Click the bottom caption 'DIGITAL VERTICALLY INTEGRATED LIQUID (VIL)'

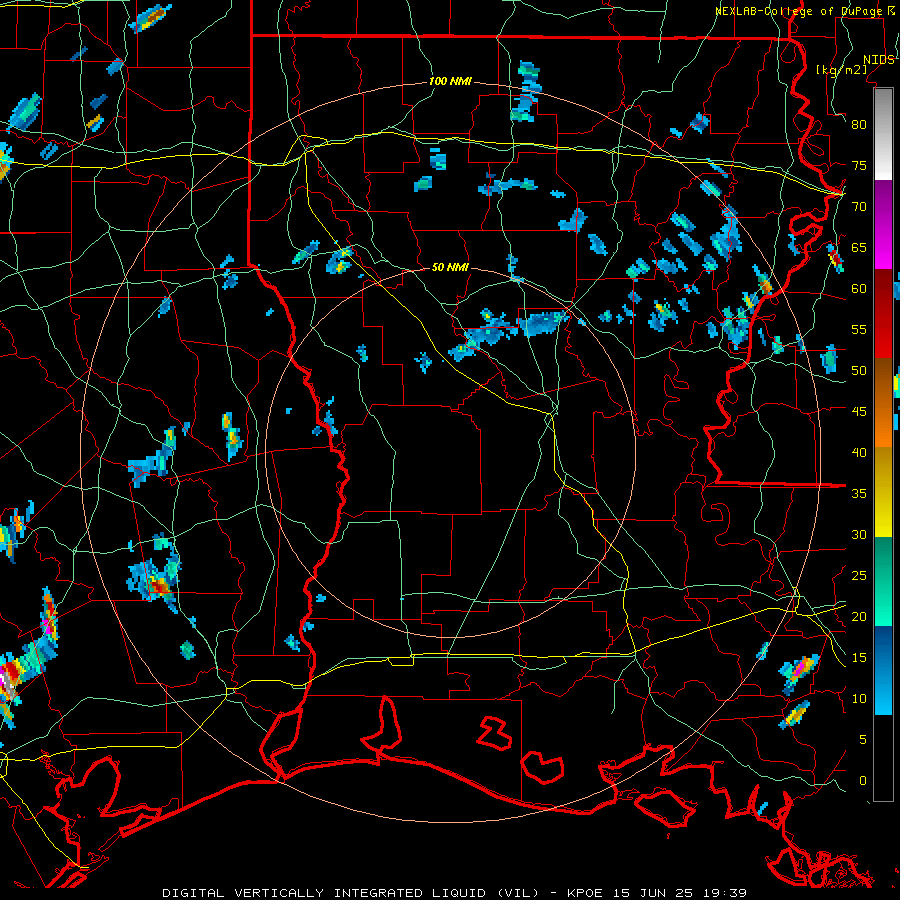tap(350, 893)
